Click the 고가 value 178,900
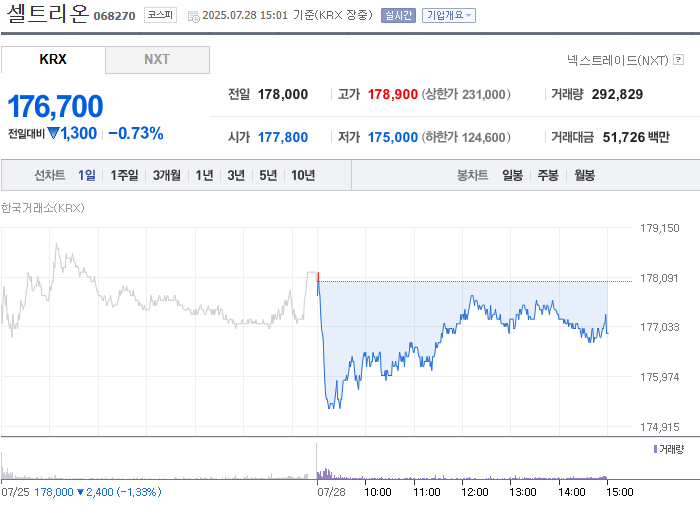 (x=393, y=94)
